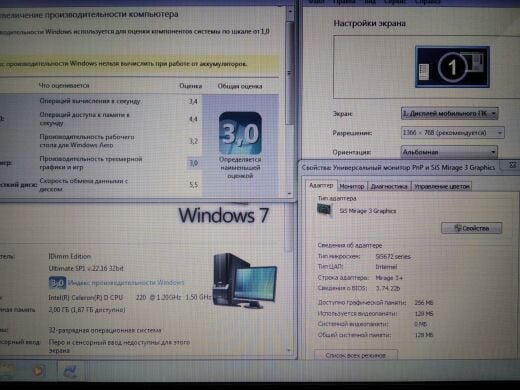
Task: Click the Общая оценка column header
Action: coord(240,86)
